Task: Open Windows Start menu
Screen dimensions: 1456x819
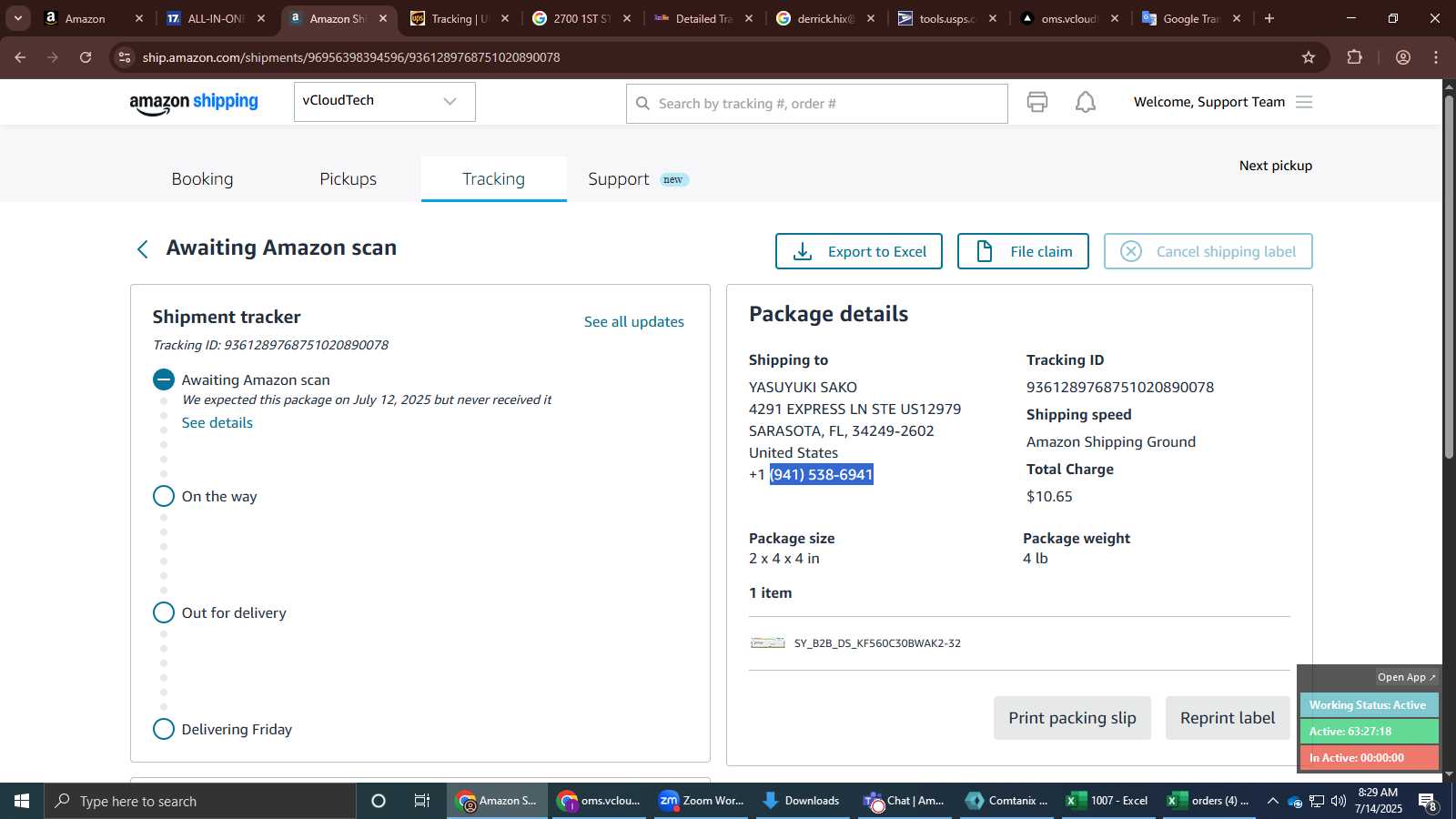Action: pos(22,801)
